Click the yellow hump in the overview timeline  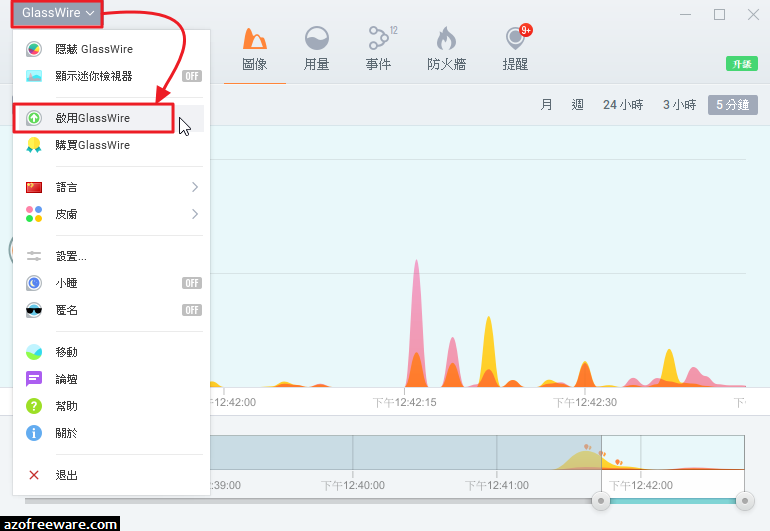click(x=589, y=461)
